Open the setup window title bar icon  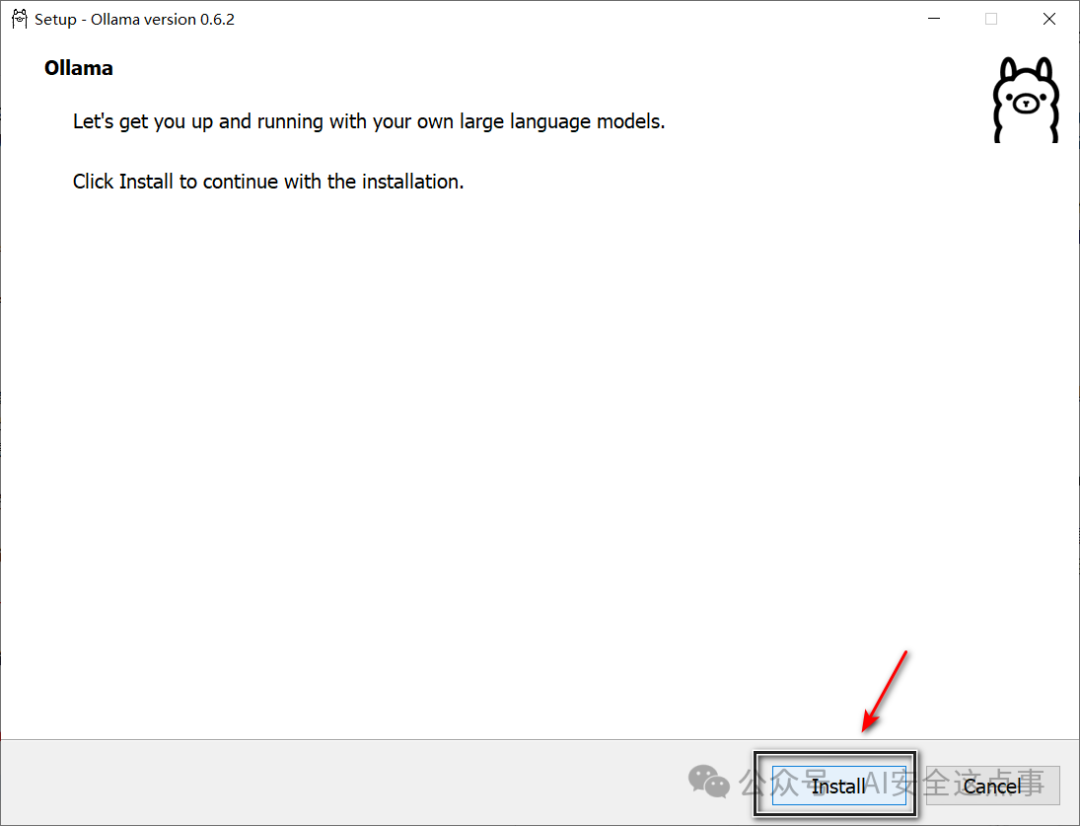19,19
